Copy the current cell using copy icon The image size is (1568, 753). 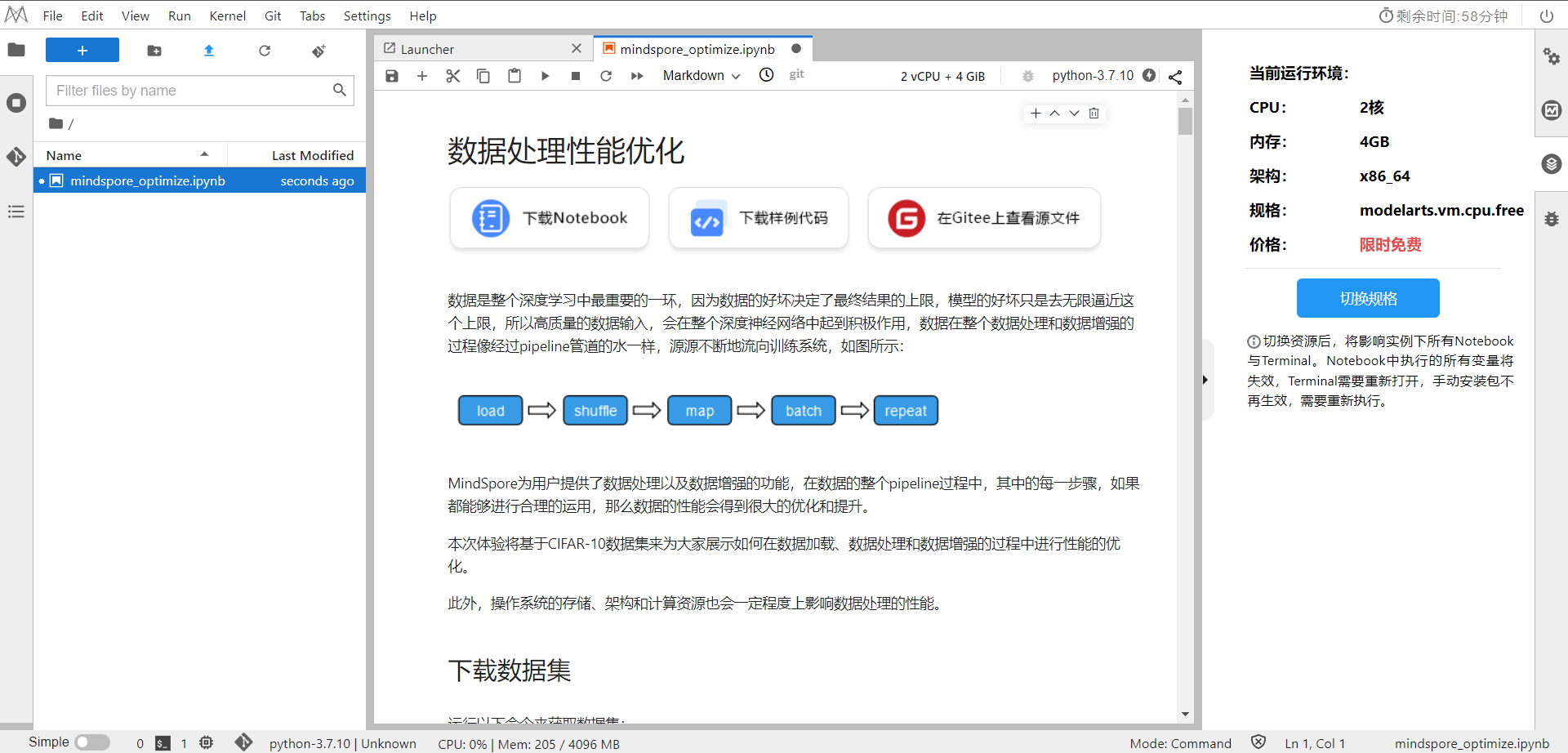point(483,75)
